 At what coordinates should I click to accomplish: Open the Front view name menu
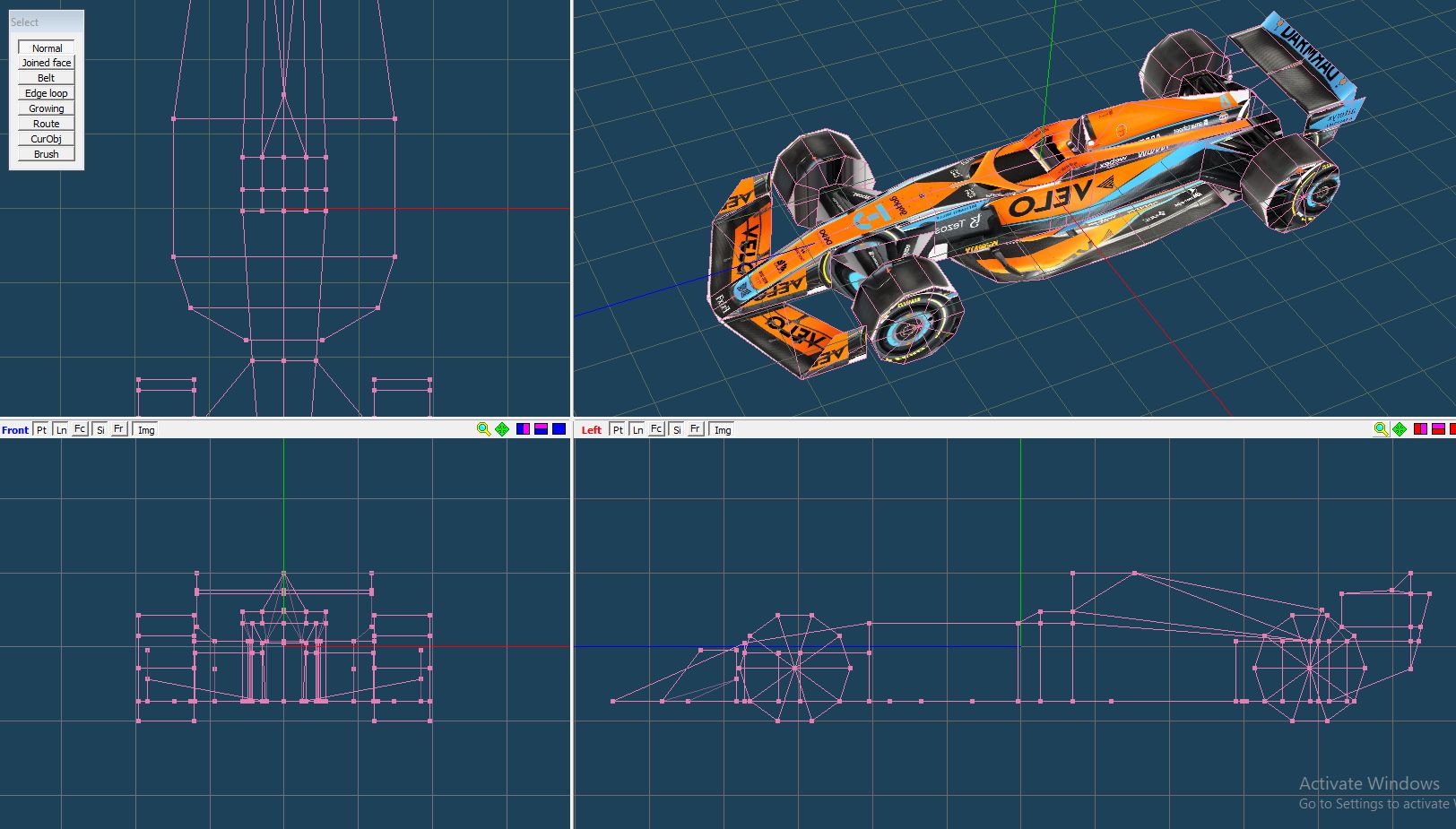[x=15, y=430]
